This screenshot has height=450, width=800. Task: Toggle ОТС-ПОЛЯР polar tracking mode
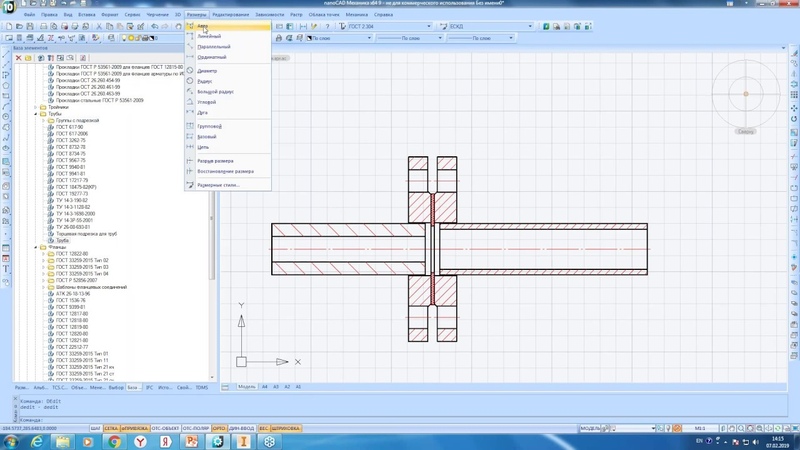coord(196,428)
